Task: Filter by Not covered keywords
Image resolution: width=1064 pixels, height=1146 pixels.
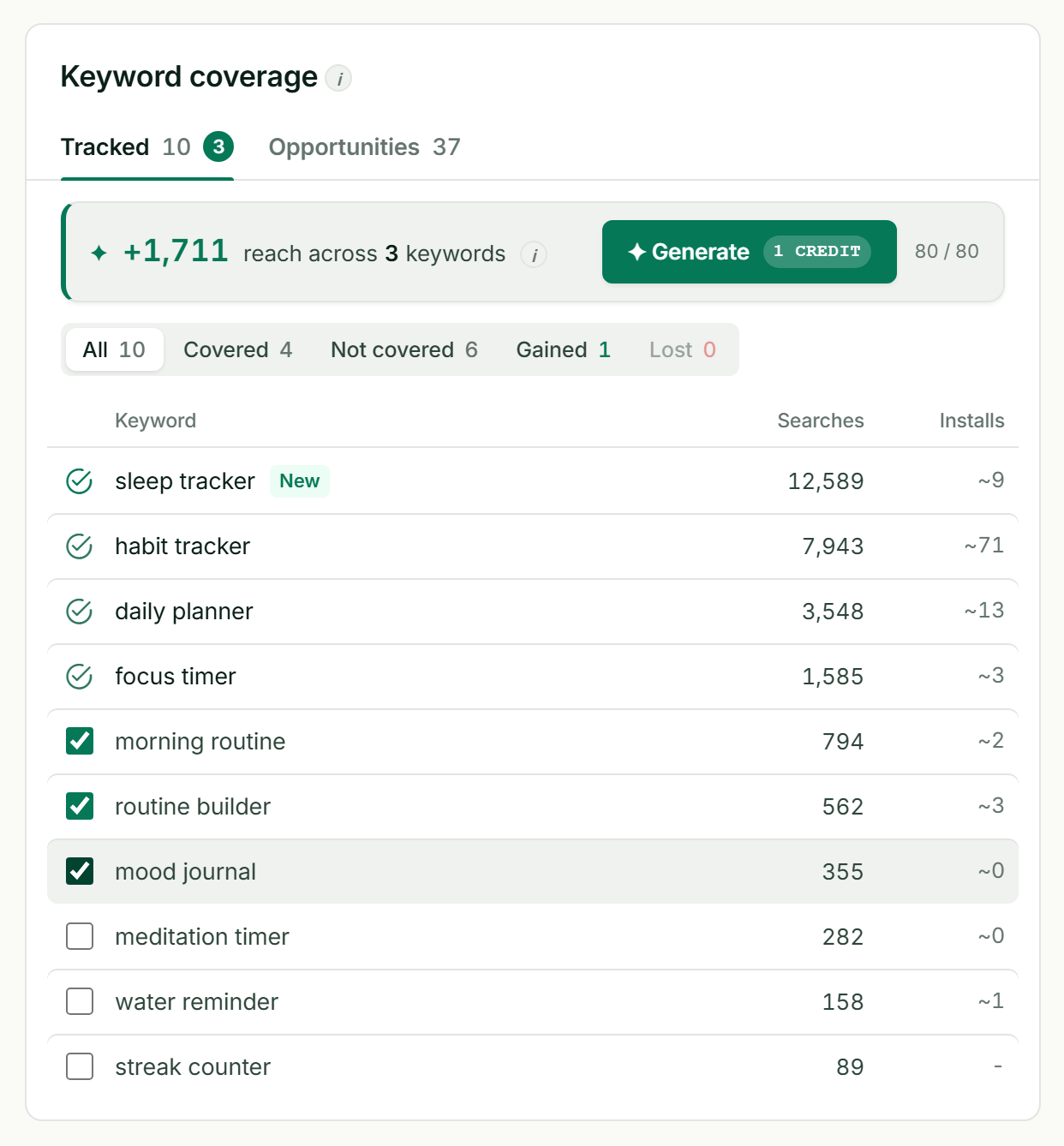Action: tap(404, 349)
